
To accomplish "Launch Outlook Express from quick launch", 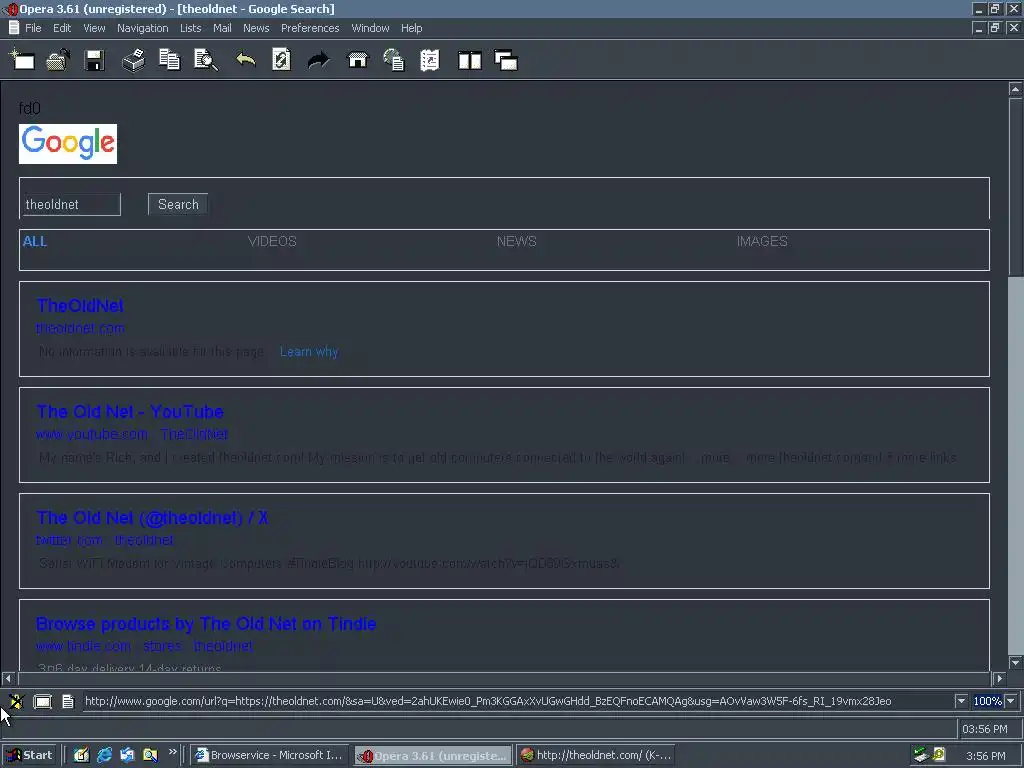I will coord(127,755).
